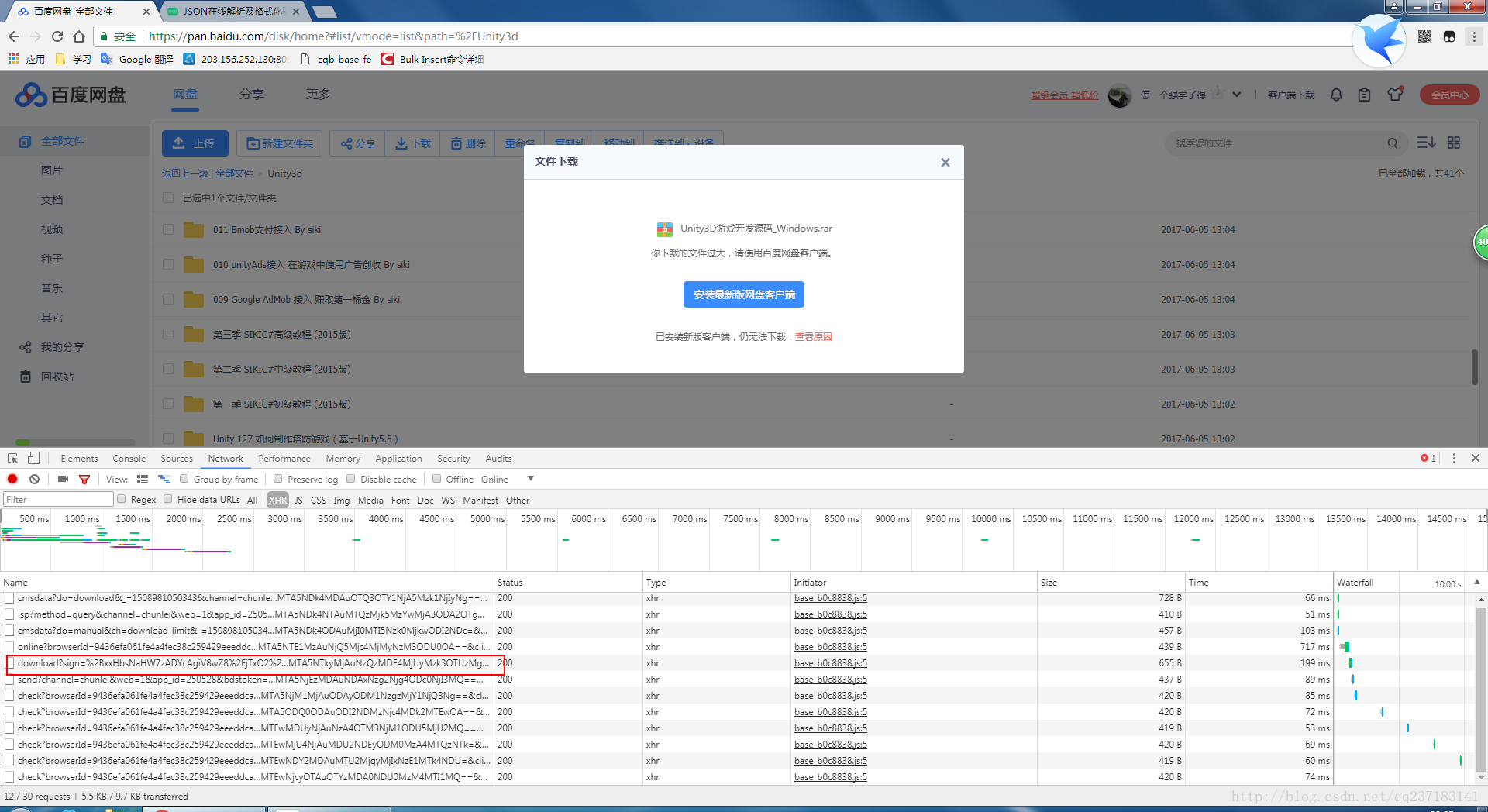Toggle Offline checkbox
Screen dimensions: 1488x812
click(437, 479)
